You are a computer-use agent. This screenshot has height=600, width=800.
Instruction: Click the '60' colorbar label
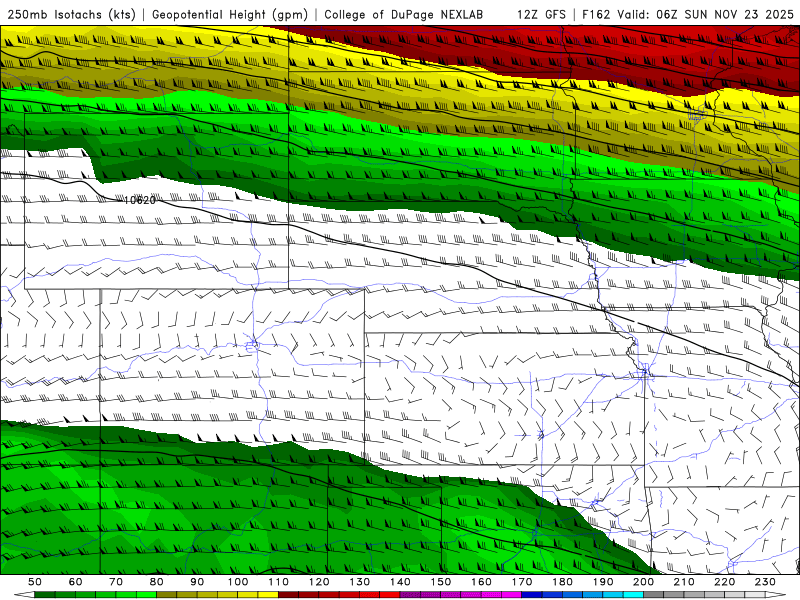tap(76, 582)
